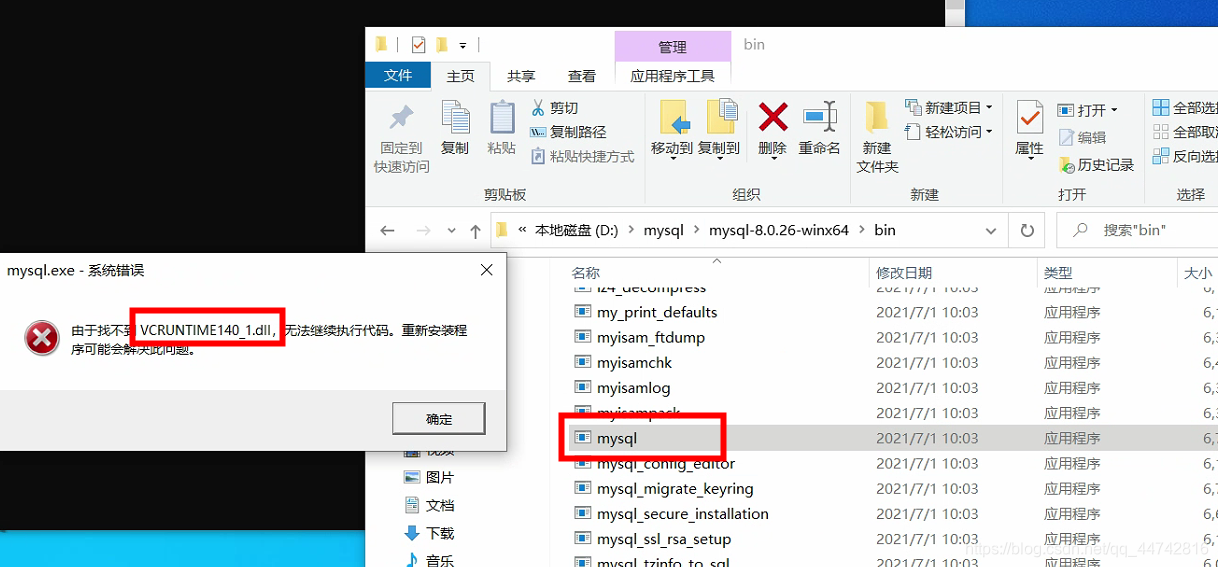Switch to the 共享 tab

(521, 75)
